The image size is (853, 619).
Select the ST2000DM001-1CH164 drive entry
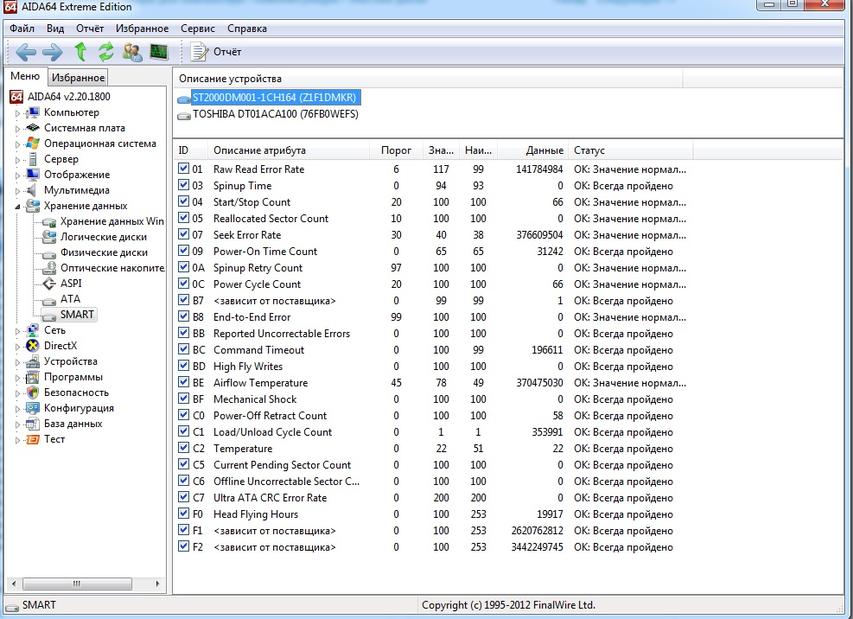[275, 97]
